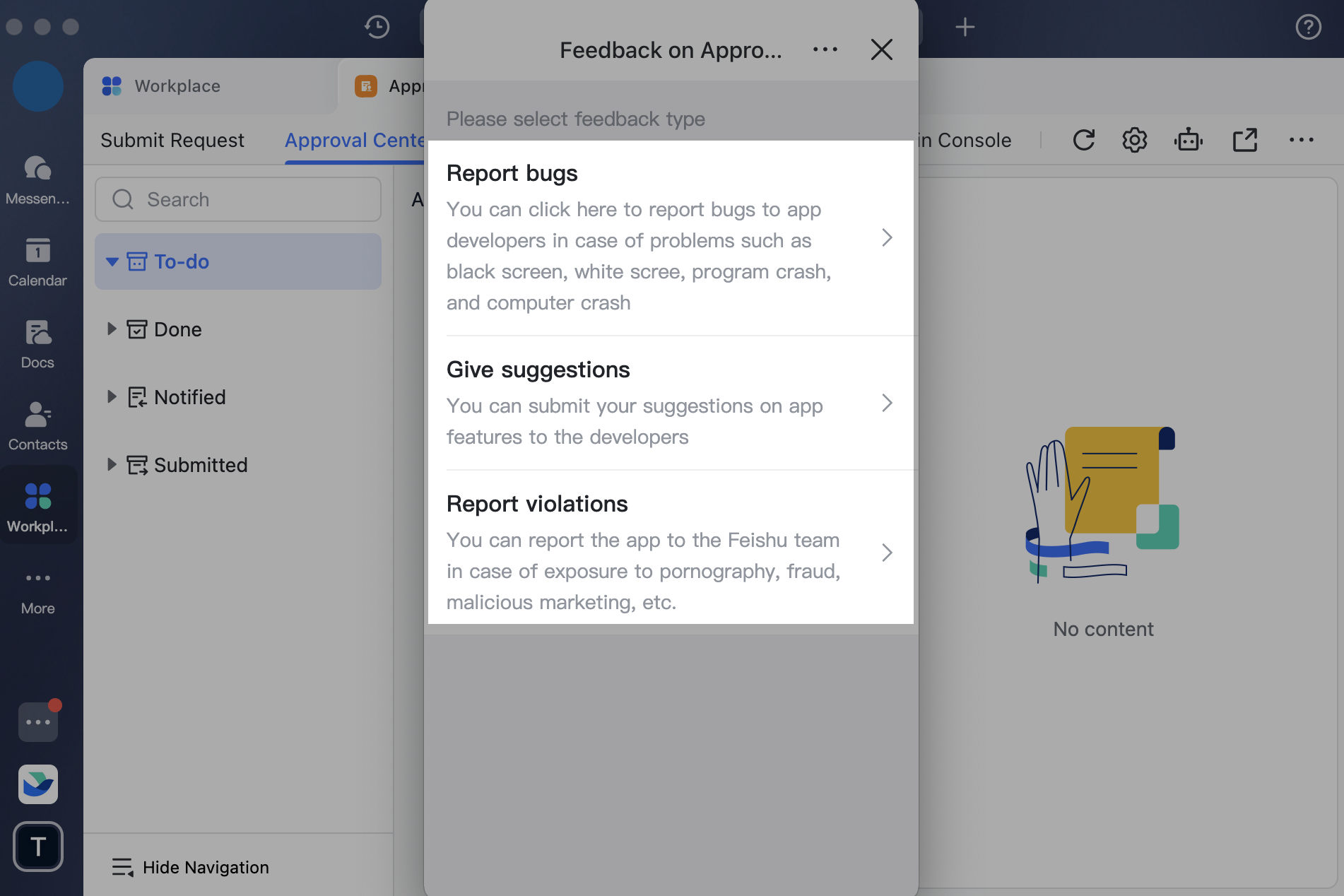Open Contacts from the sidebar
Screen dimensions: 1344x896
coord(37,423)
